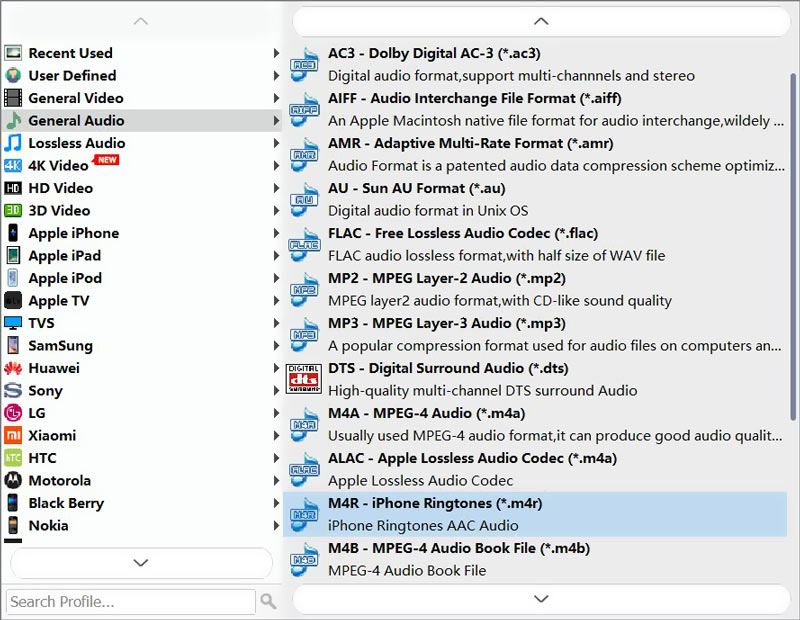
Task: Click the HD Video icon
Action: click(x=13, y=188)
